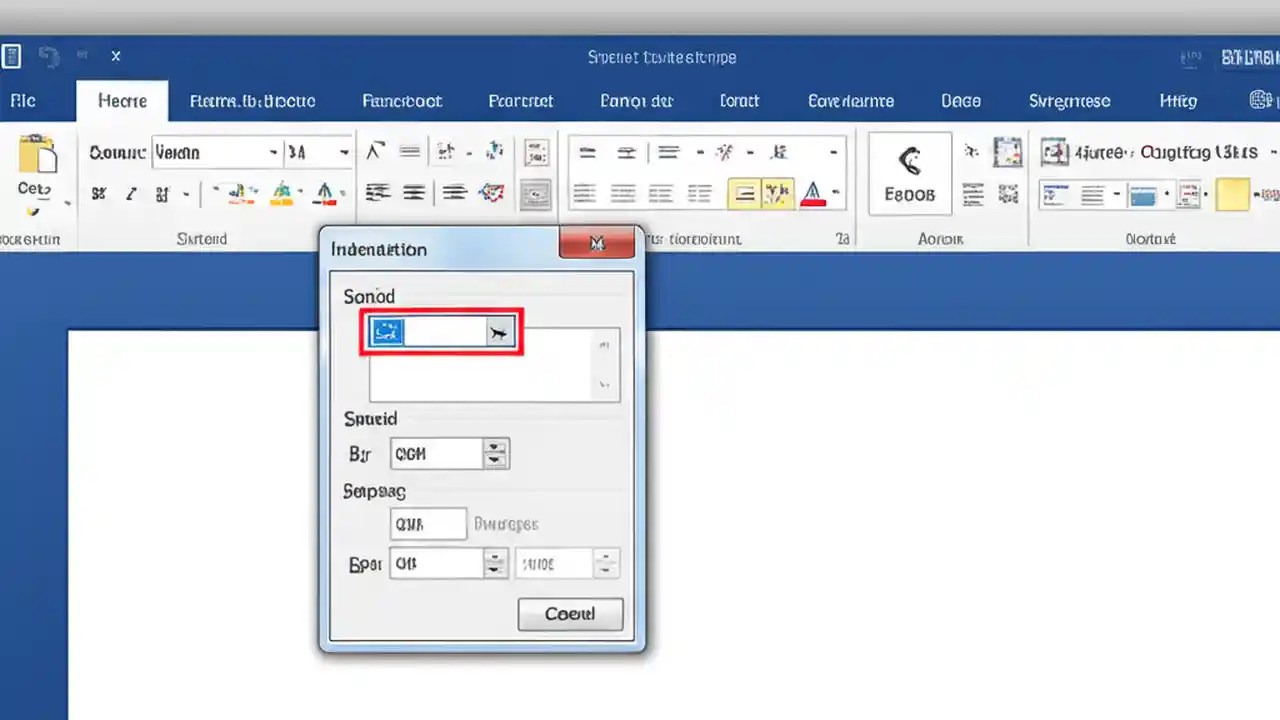Screen dimensions: 1280x720
Task: Toggle the numbered list button in the ribbon
Action: pyautogui.click(x=626, y=152)
